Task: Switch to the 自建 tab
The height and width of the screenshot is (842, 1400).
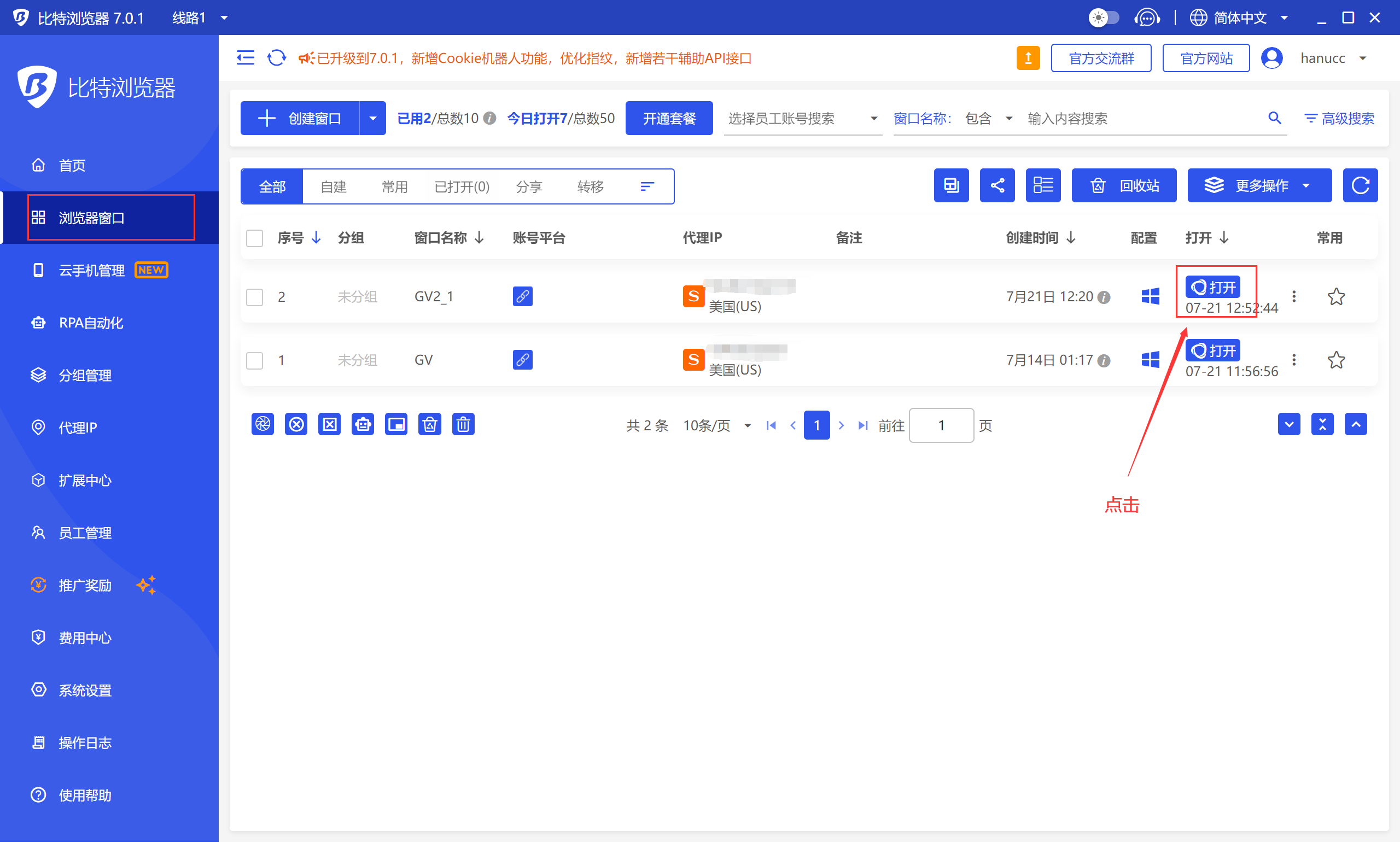Action: 333,186
